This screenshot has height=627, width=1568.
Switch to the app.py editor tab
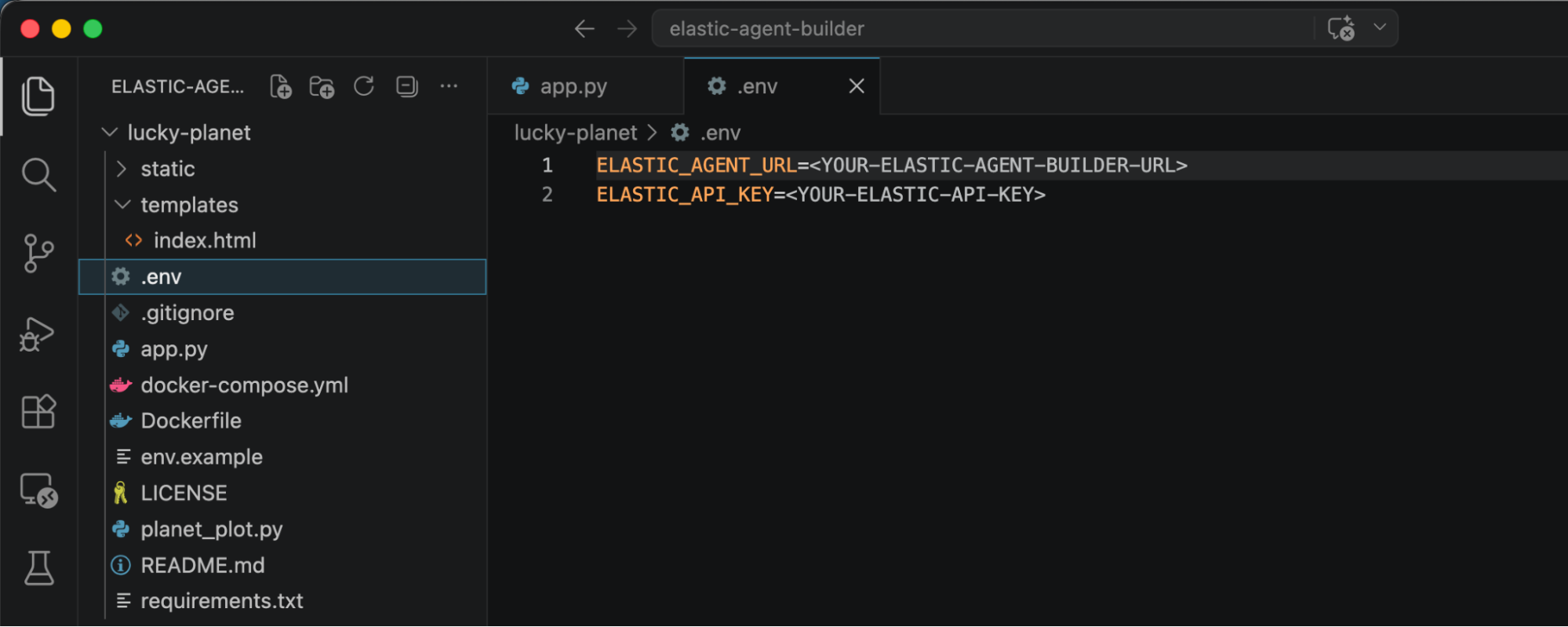tap(585, 86)
